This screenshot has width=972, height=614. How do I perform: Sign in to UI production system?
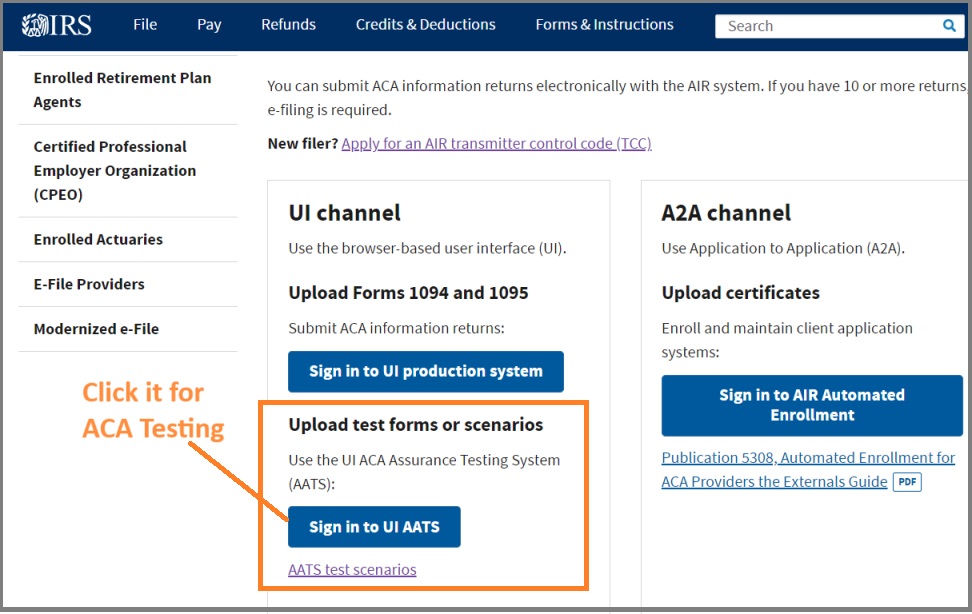click(426, 371)
